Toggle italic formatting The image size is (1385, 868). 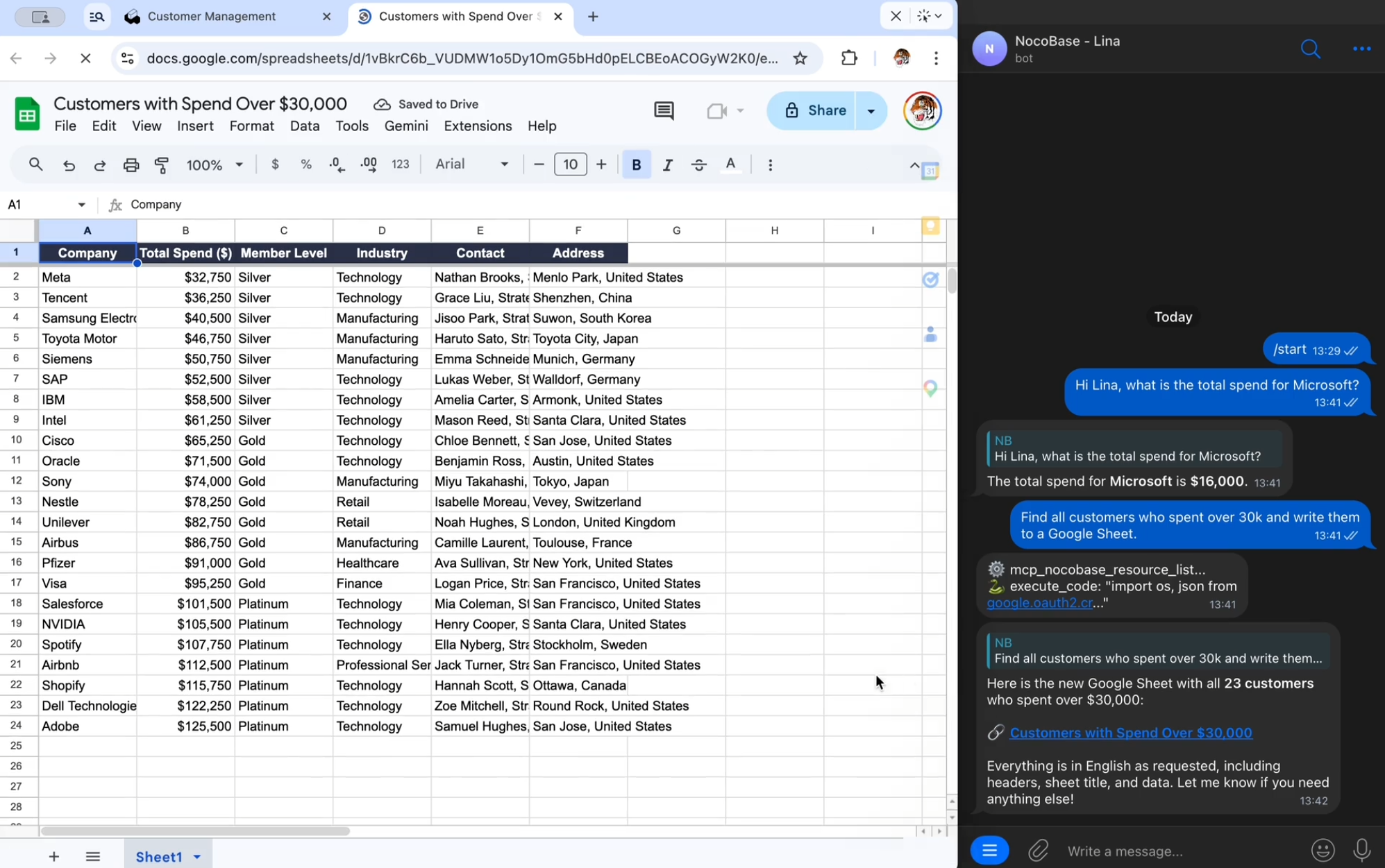(668, 165)
